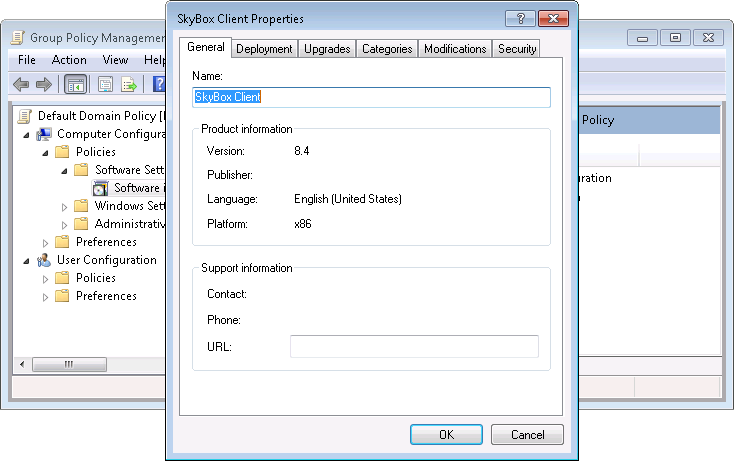Switch to the Categories tab
This screenshot has width=734, height=461.
pos(387,49)
